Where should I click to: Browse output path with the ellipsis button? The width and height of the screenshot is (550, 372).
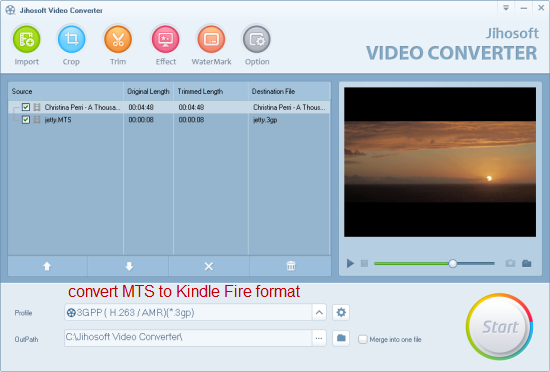[319, 338]
